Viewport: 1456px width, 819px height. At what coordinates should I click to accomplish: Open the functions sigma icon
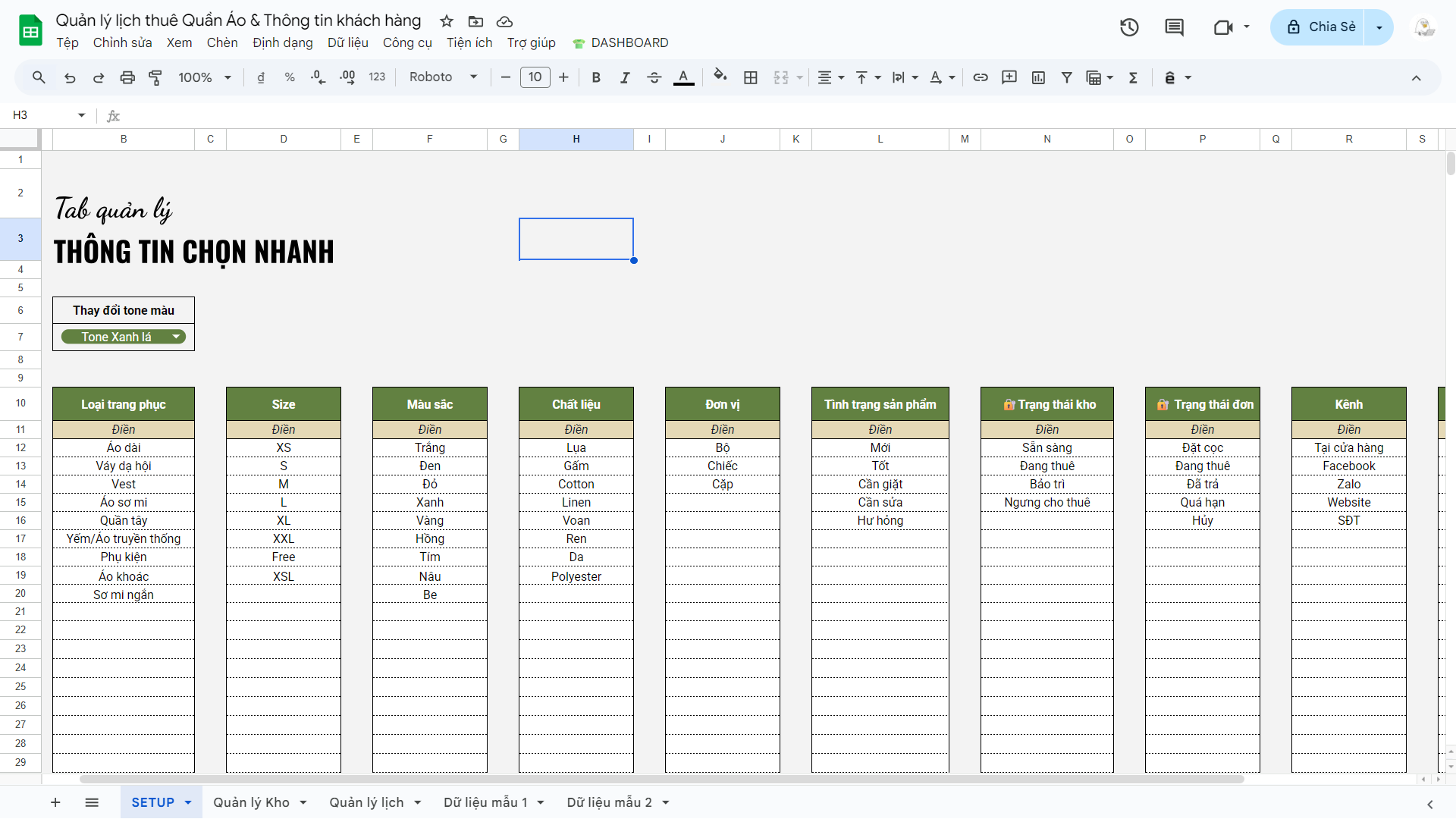point(1133,77)
